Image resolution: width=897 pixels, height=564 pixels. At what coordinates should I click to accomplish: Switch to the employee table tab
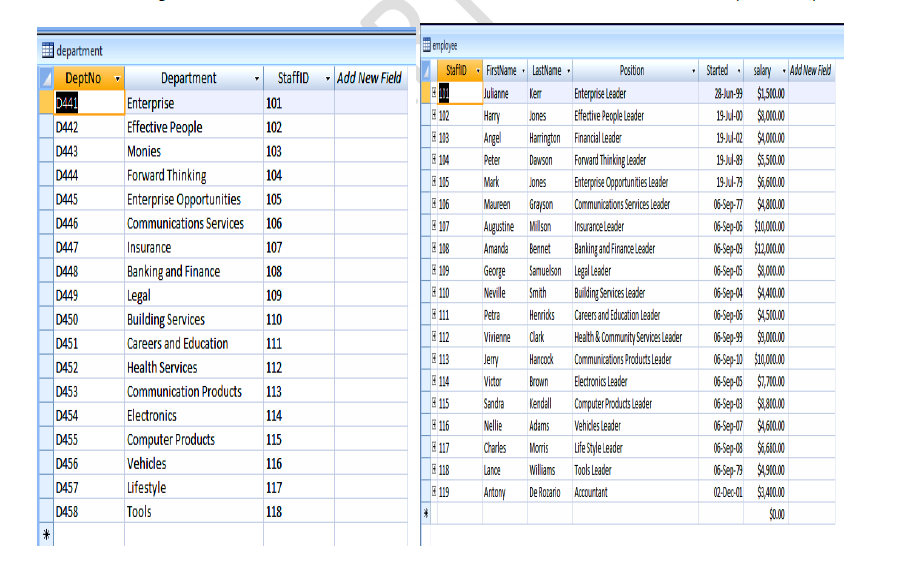pyautogui.click(x=445, y=45)
